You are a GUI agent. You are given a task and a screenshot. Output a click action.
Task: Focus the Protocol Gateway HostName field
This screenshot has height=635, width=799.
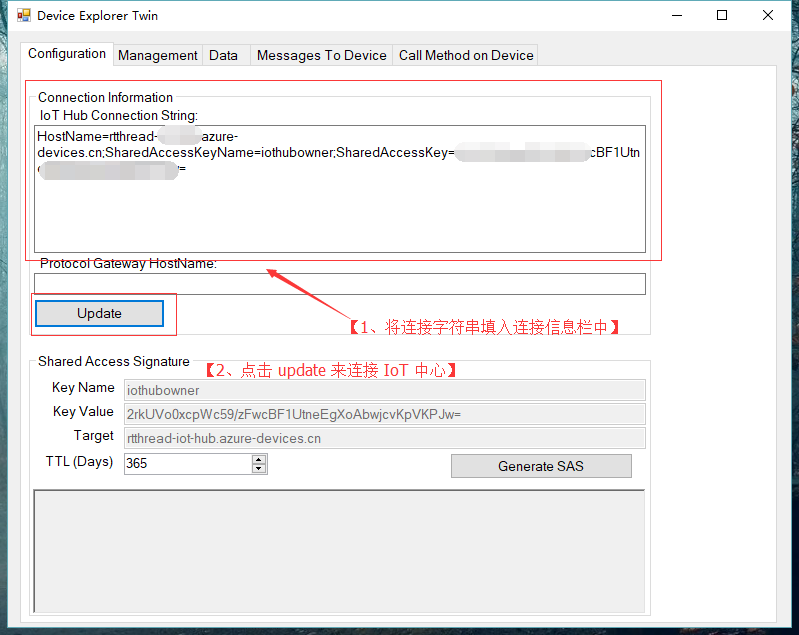340,284
